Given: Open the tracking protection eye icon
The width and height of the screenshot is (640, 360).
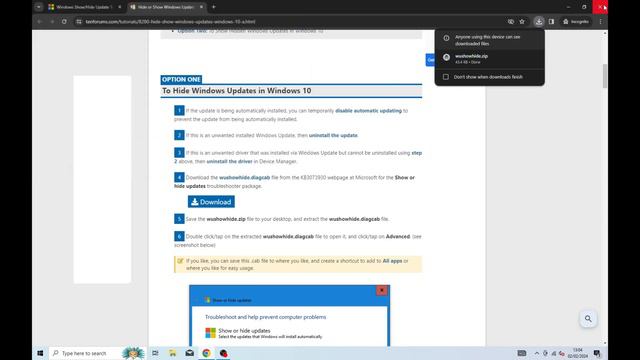Looking at the screenshot, I should coord(511,22).
